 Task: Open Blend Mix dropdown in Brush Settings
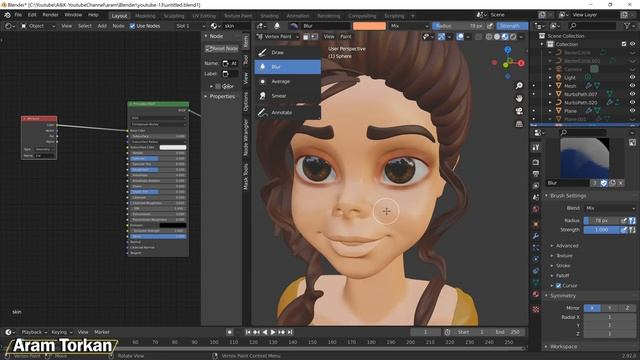610,208
